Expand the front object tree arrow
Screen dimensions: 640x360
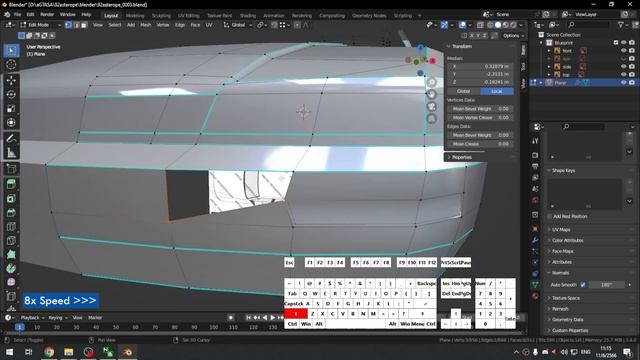tap(549, 51)
